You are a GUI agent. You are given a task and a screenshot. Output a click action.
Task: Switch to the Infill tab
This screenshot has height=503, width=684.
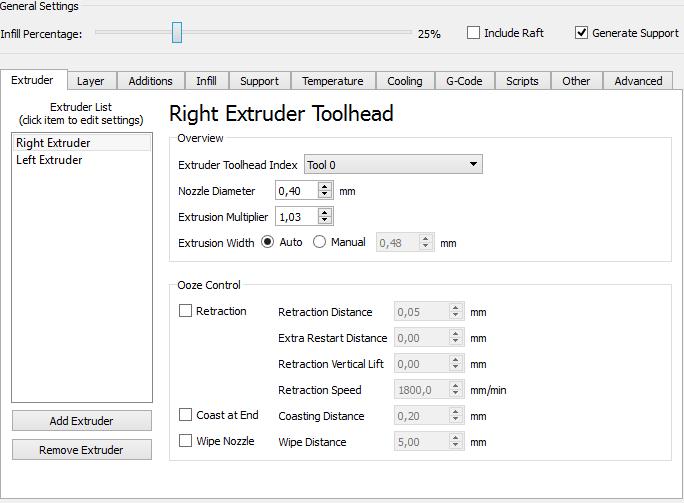[206, 81]
